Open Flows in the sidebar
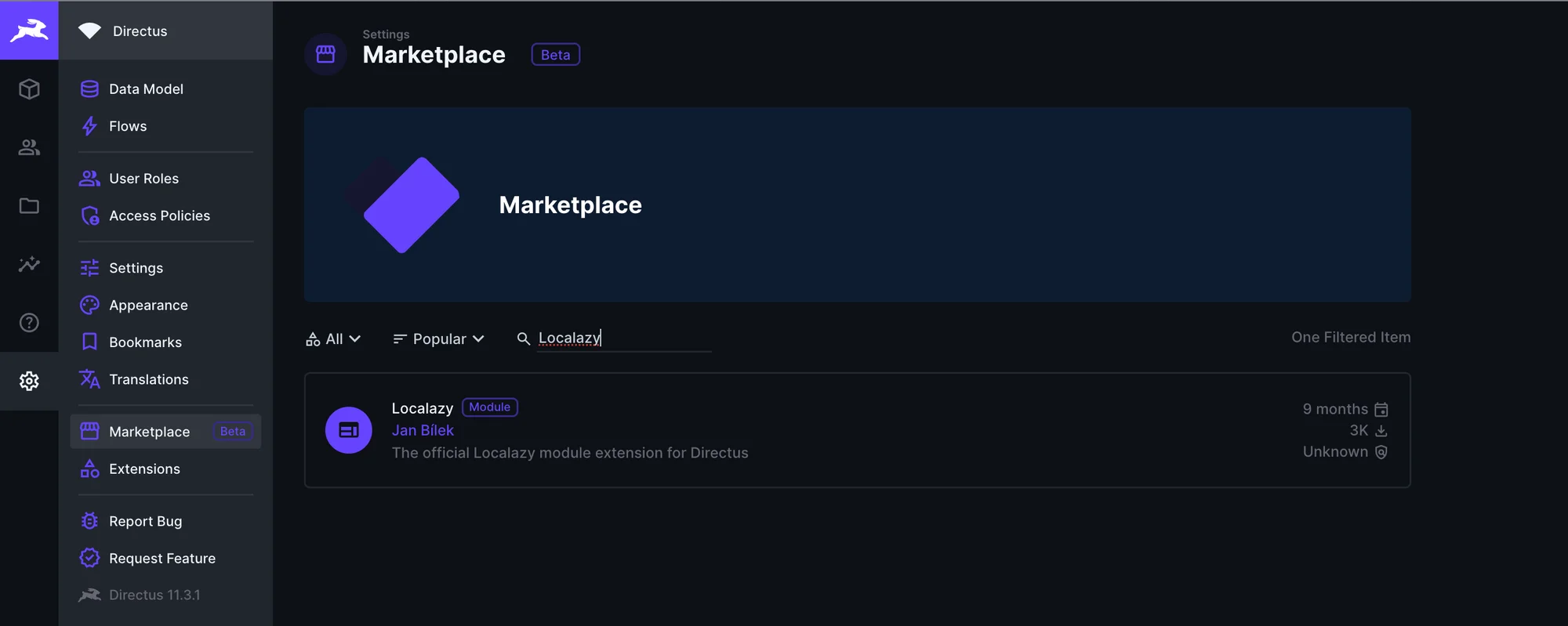The width and height of the screenshot is (1568, 626). click(128, 126)
